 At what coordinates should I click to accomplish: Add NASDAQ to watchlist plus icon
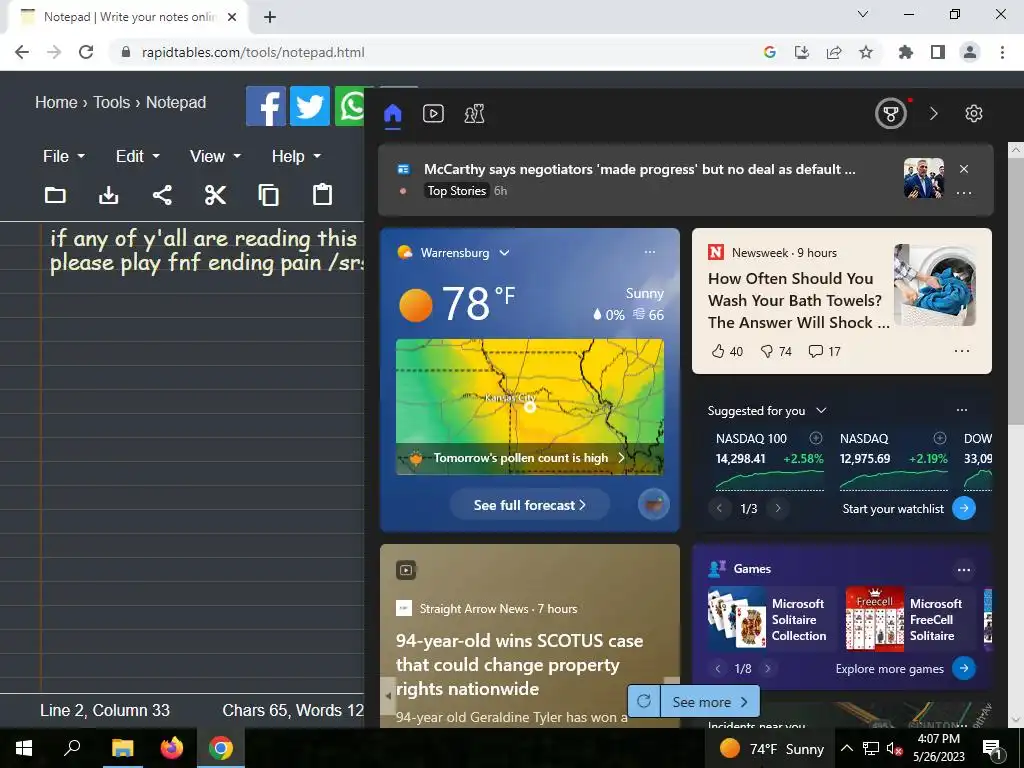point(940,438)
